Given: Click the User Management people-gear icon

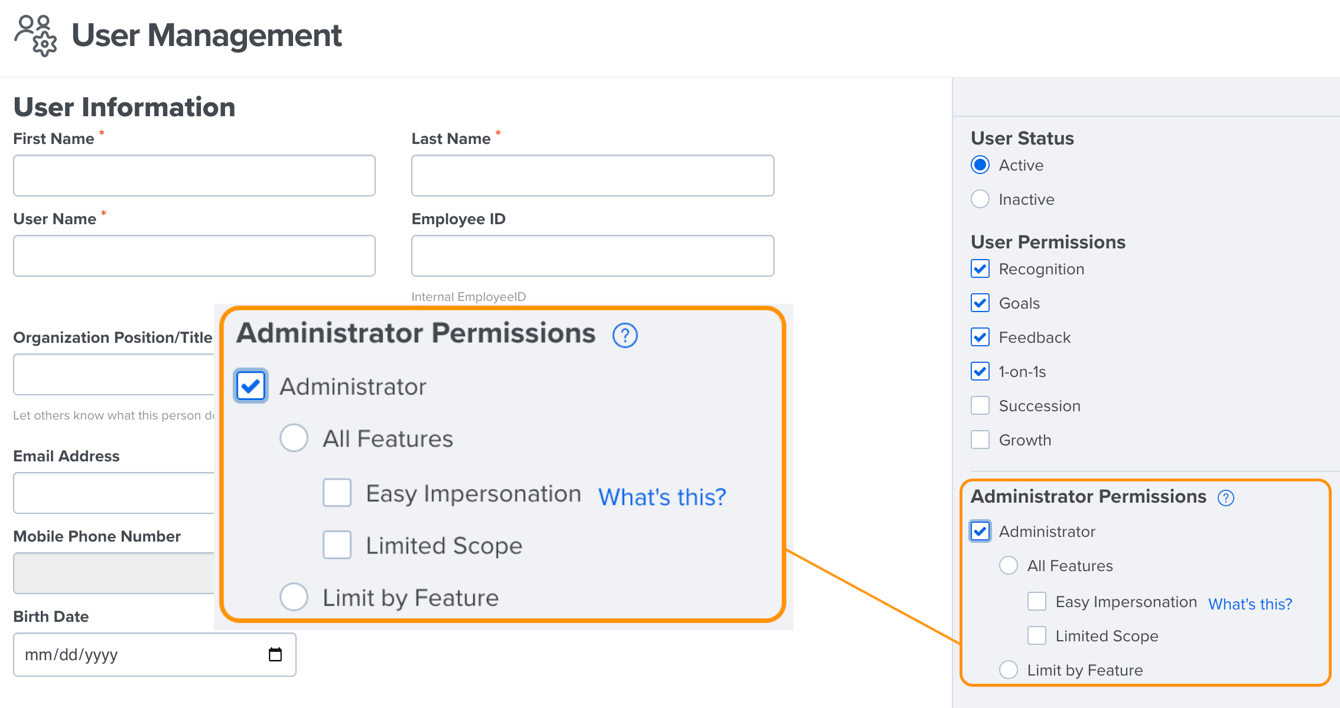Looking at the screenshot, I should (36, 35).
